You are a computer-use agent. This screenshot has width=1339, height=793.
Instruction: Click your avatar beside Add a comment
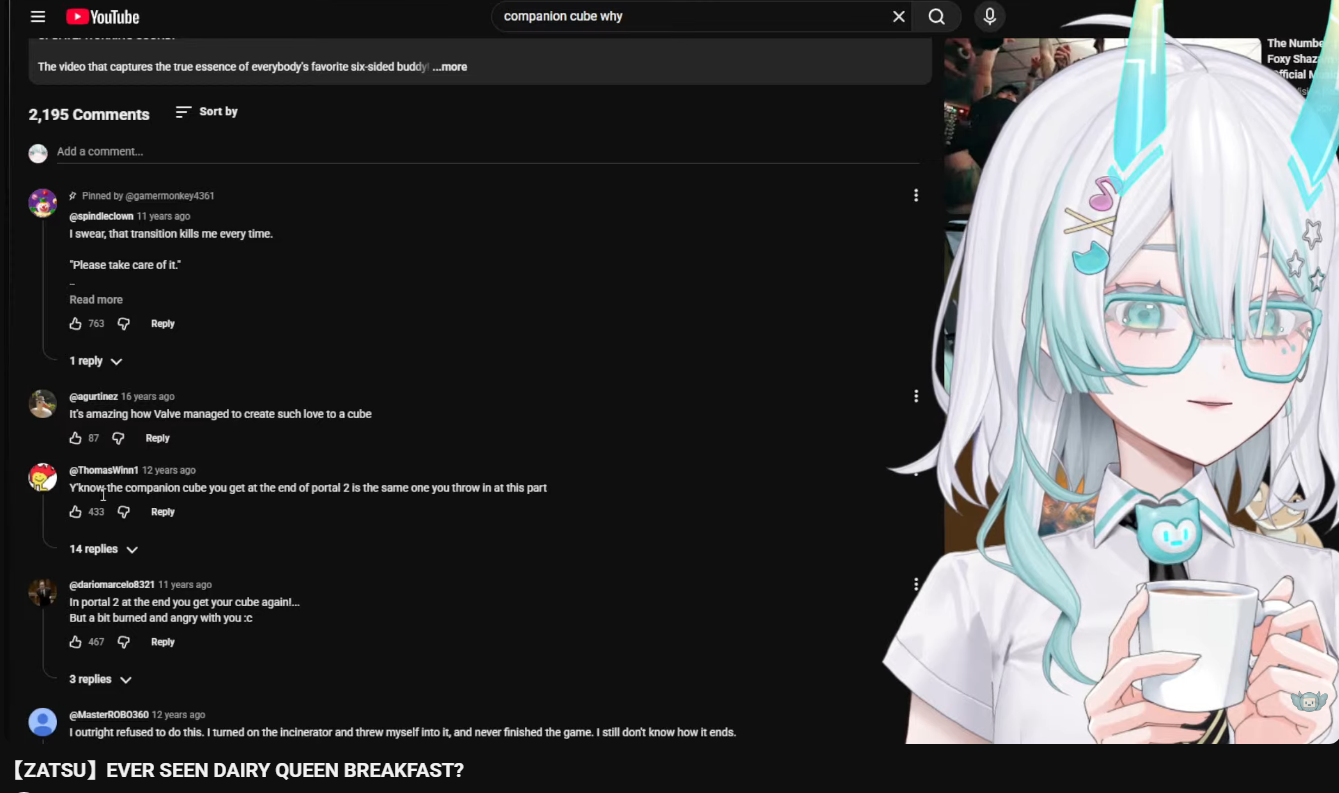coord(38,153)
